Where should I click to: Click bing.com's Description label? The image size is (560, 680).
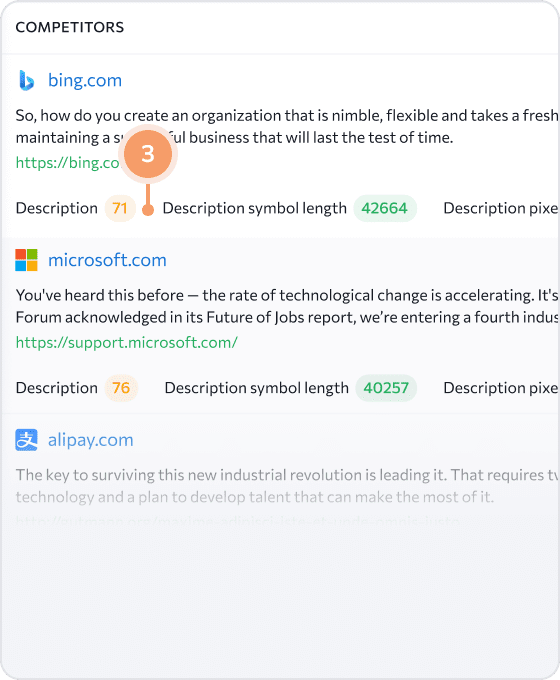pyautogui.click(x=57, y=208)
